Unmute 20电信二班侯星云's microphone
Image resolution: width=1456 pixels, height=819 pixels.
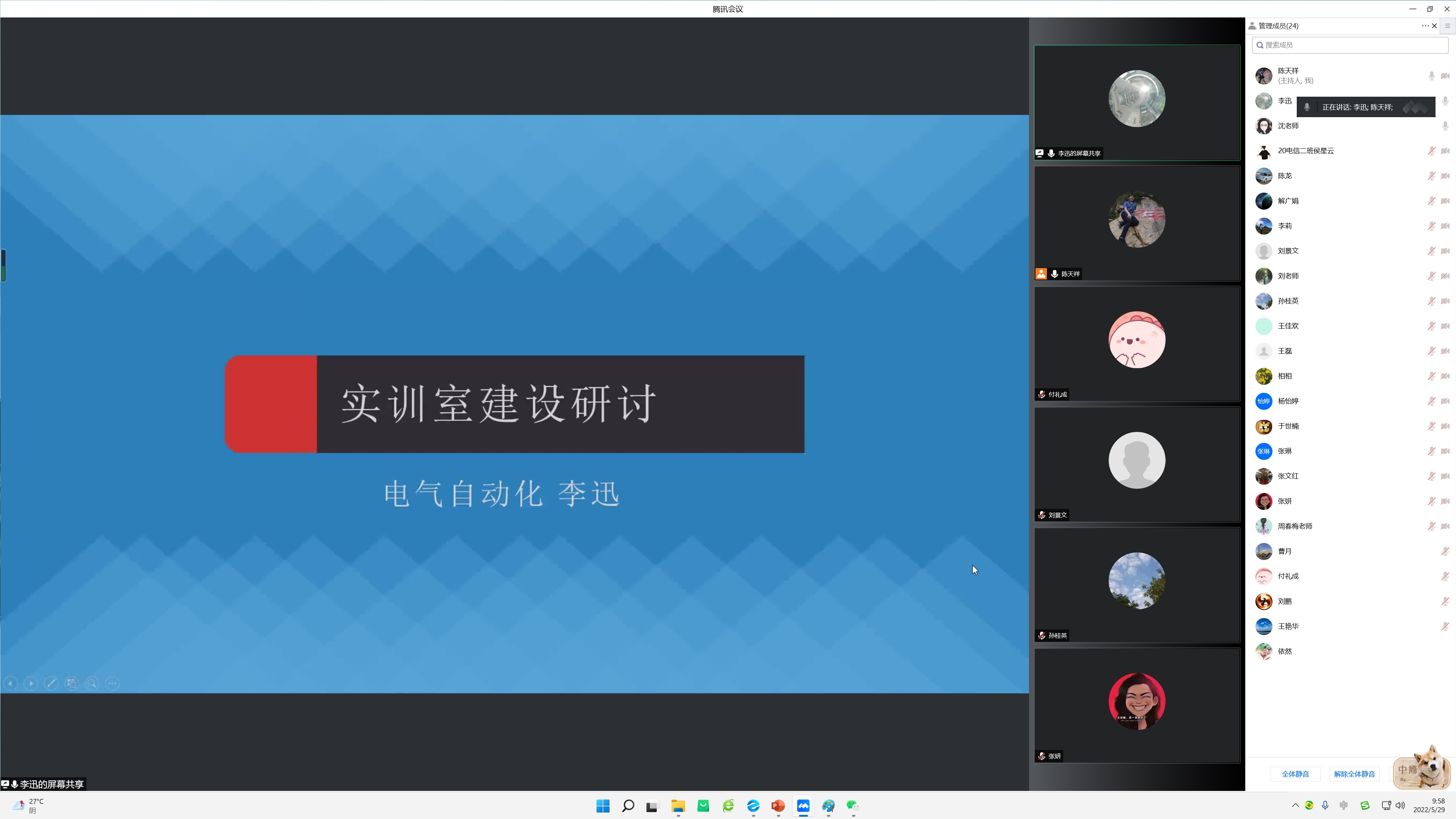pyautogui.click(x=1431, y=151)
